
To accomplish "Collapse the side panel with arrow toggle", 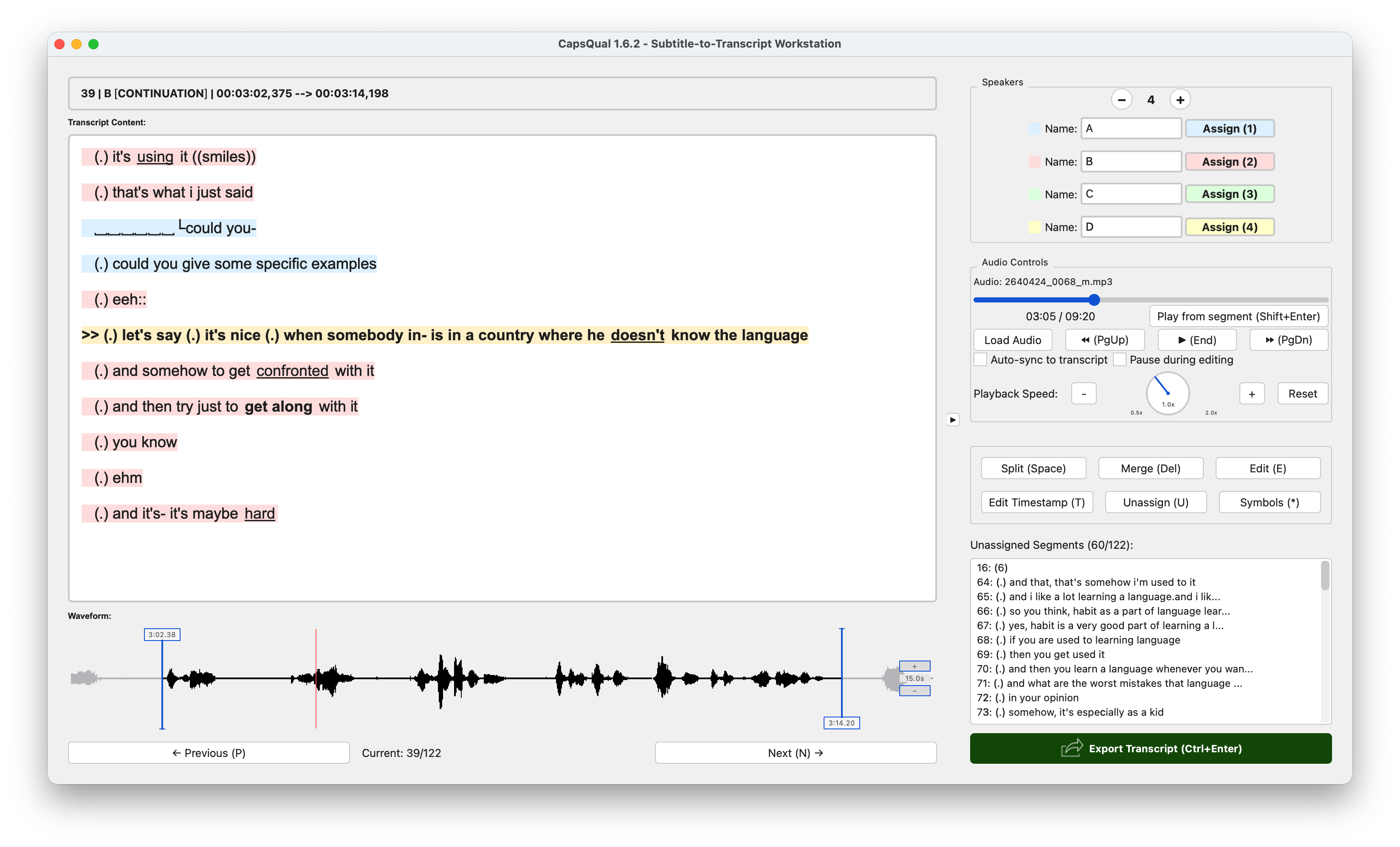I will [953, 420].
